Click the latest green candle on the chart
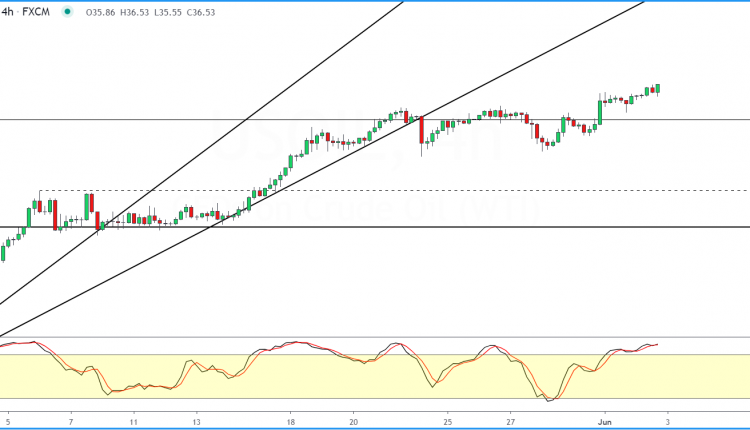Screen dimensions: 750x430 coord(658,88)
